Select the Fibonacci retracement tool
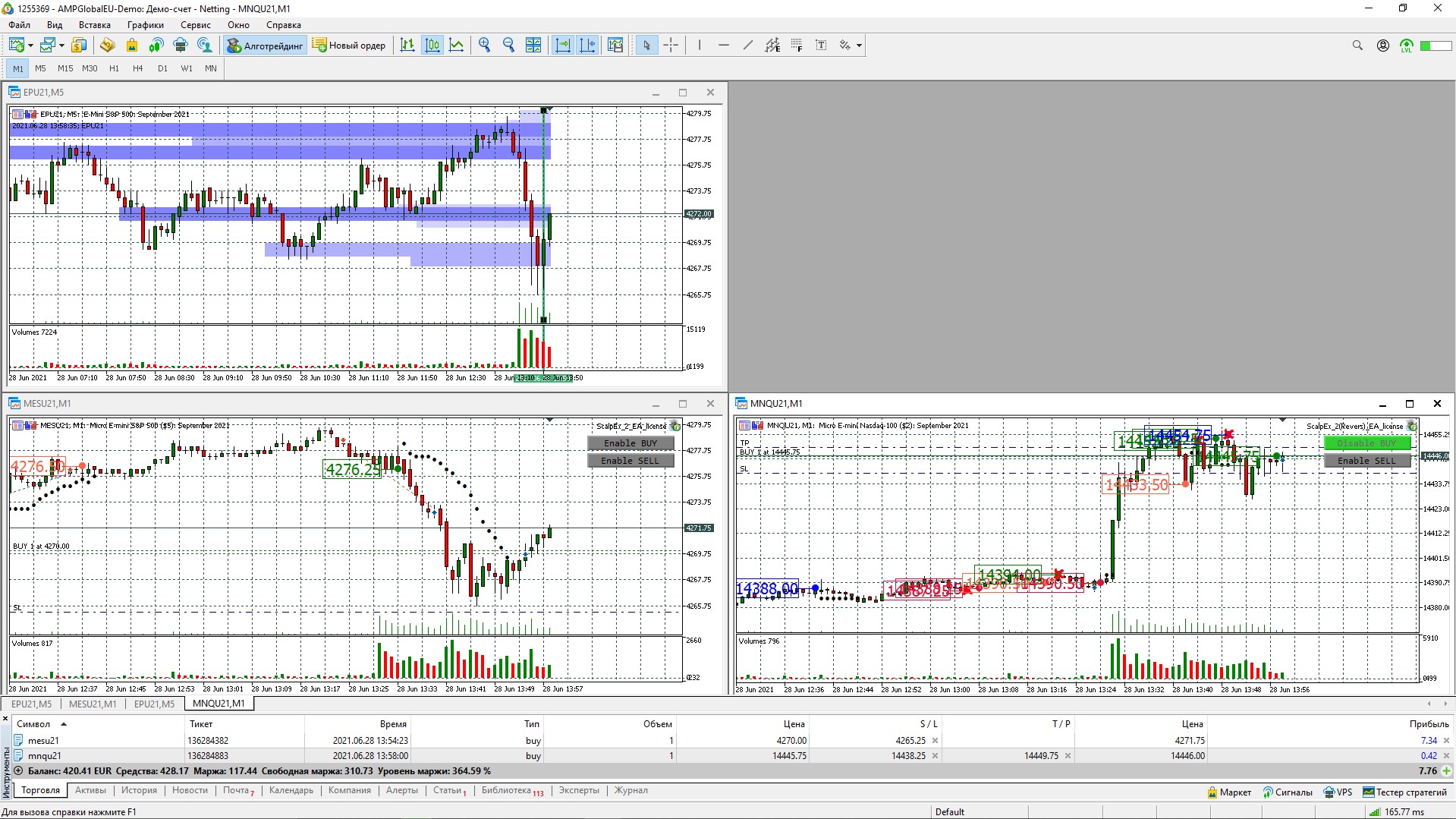Screen dimensions: 1456x819 coord(797,46)
